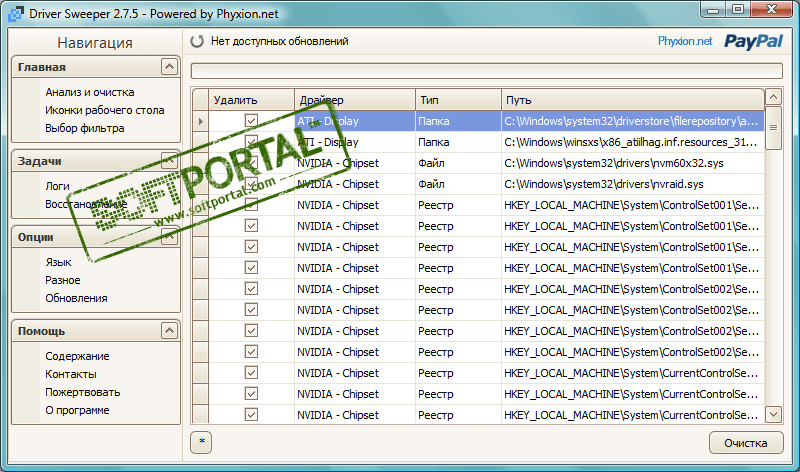Screen dimensions: 800x472
Task: Collapse the Главная navigation panel
Action: tap(169, 67)
